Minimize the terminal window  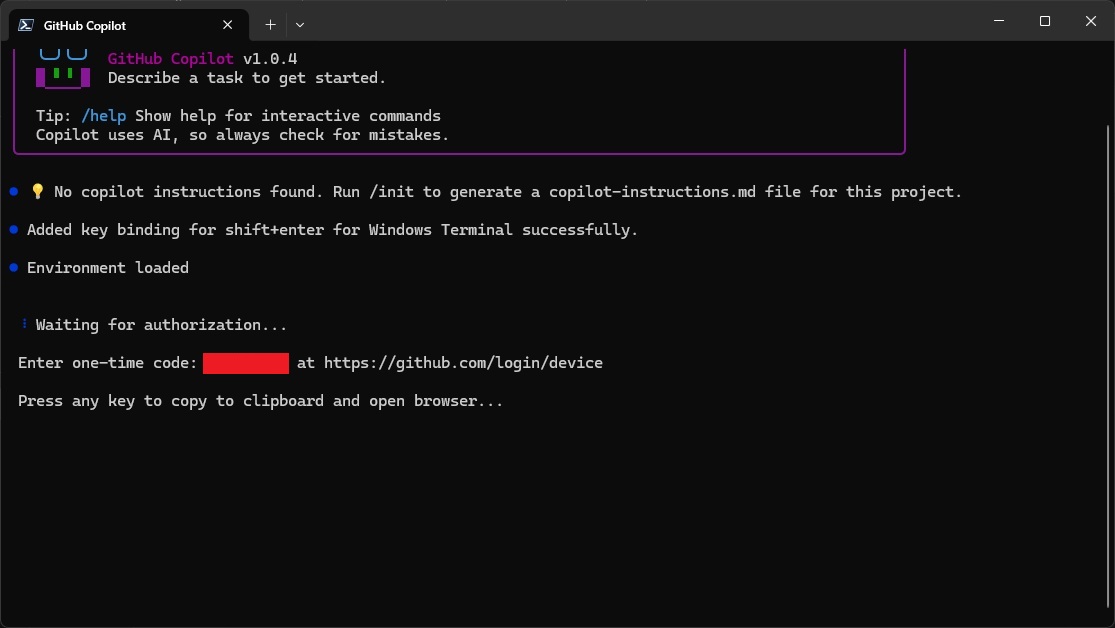coord(999,21)
